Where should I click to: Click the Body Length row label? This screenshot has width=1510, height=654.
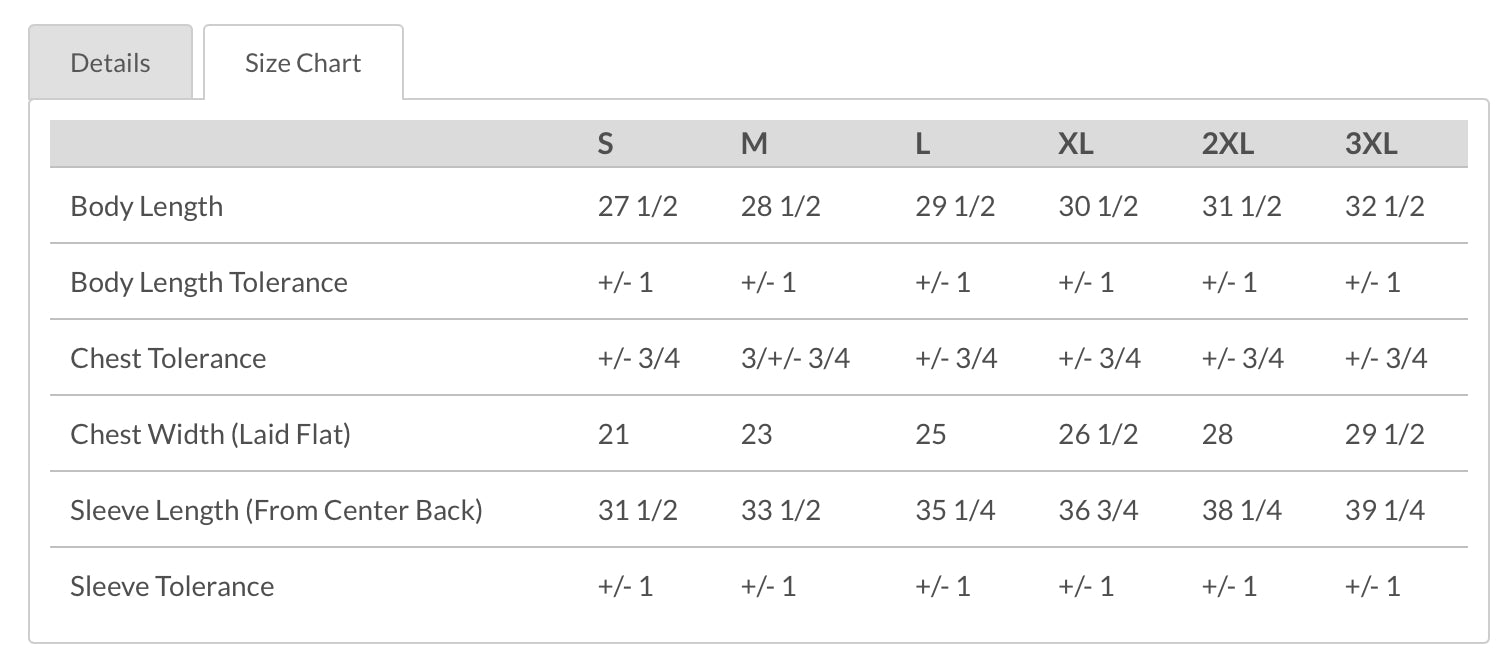click(147, 206)
